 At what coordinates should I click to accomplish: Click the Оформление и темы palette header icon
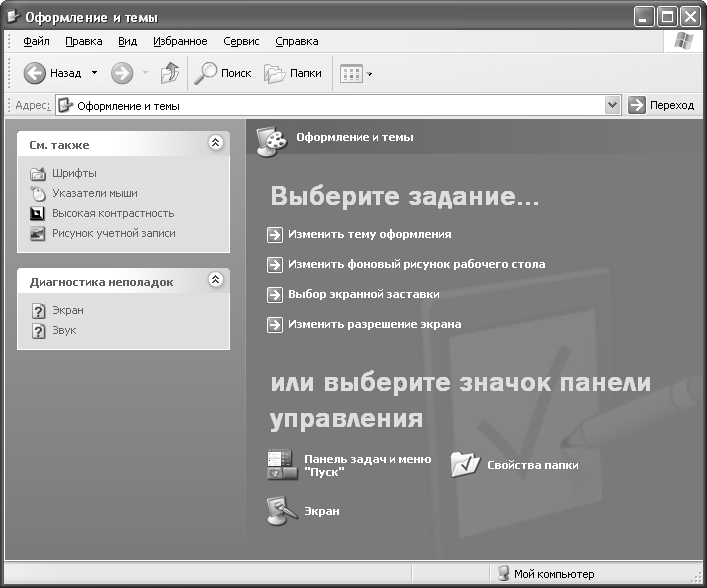271,142
